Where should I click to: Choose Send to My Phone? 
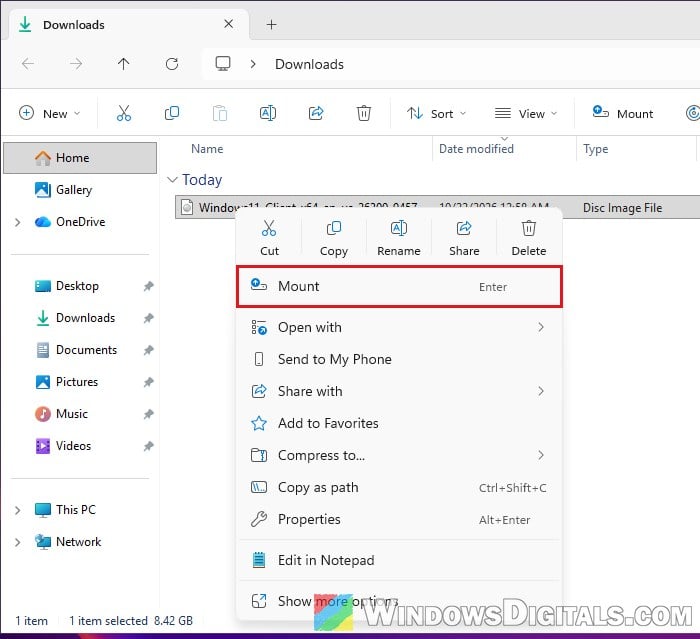[x=399, y=359]
